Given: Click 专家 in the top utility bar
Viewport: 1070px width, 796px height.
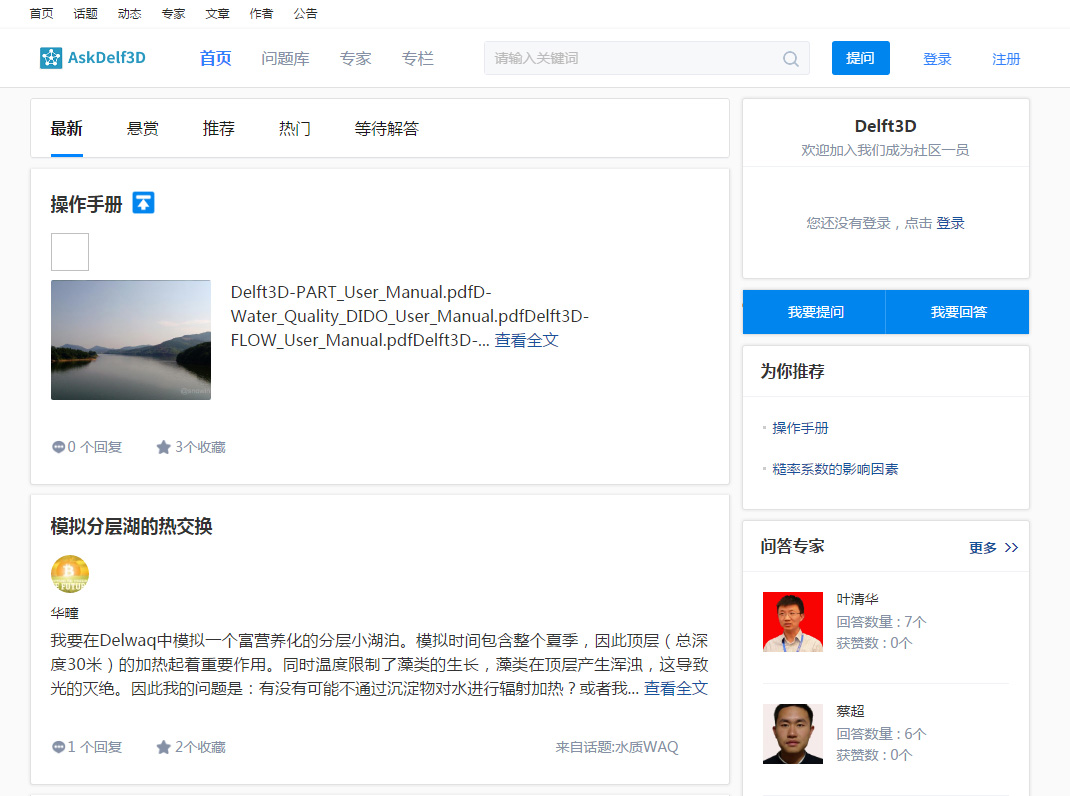Looking at the screenshot, I should (173, 14).
